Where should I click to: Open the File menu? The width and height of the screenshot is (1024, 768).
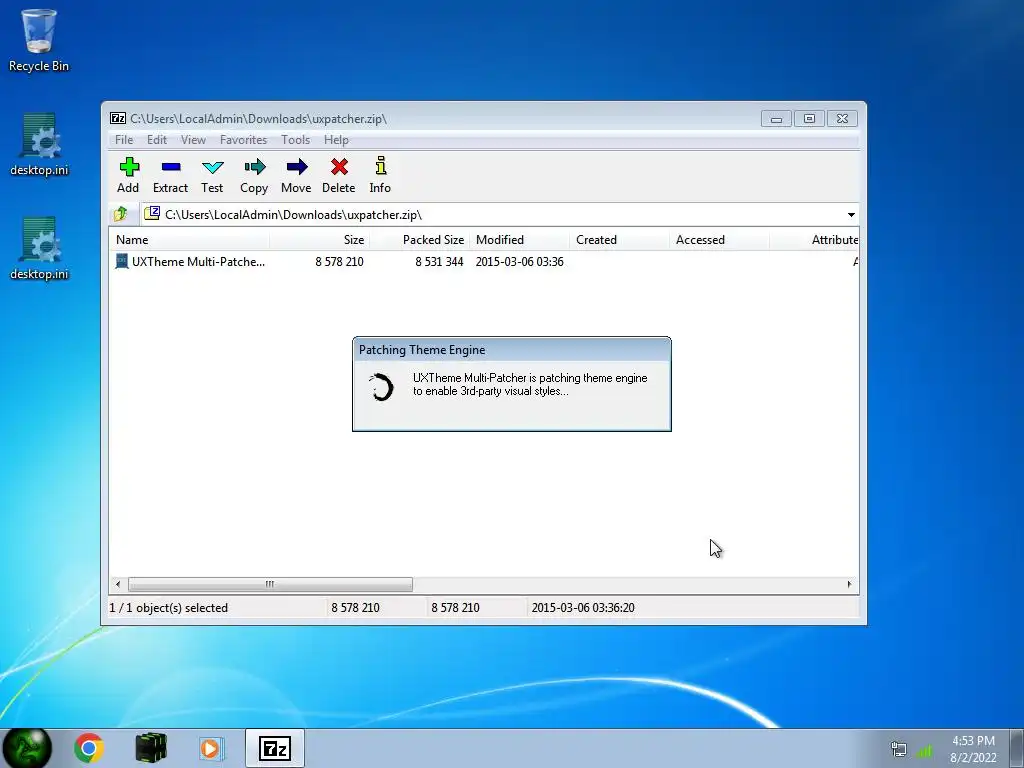pos(124,140)
